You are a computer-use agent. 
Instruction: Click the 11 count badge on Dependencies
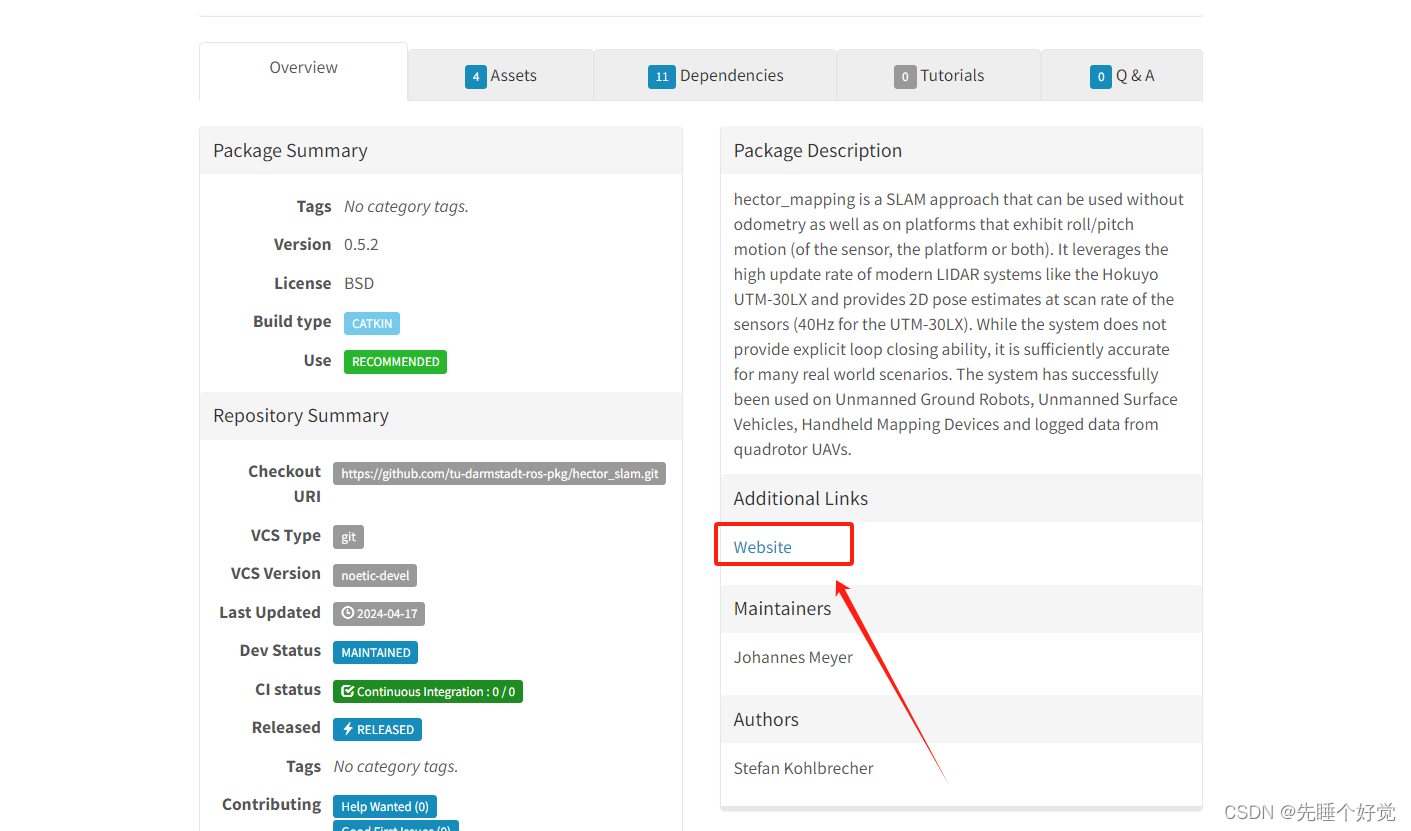point(662,77)
